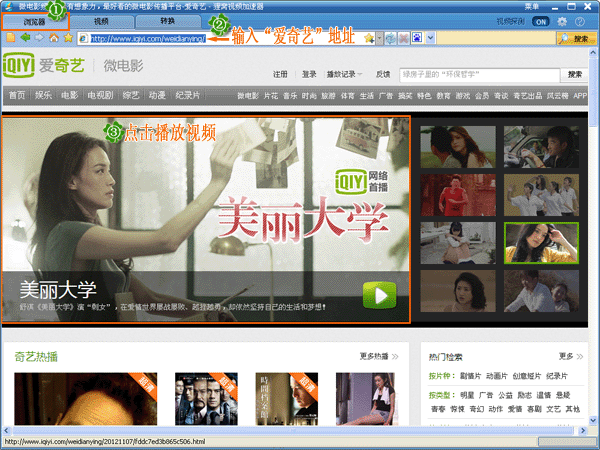Screen dimensions: 600x450
Task: Open favorites star in the toolbar
Action: [x=68, y=38]
